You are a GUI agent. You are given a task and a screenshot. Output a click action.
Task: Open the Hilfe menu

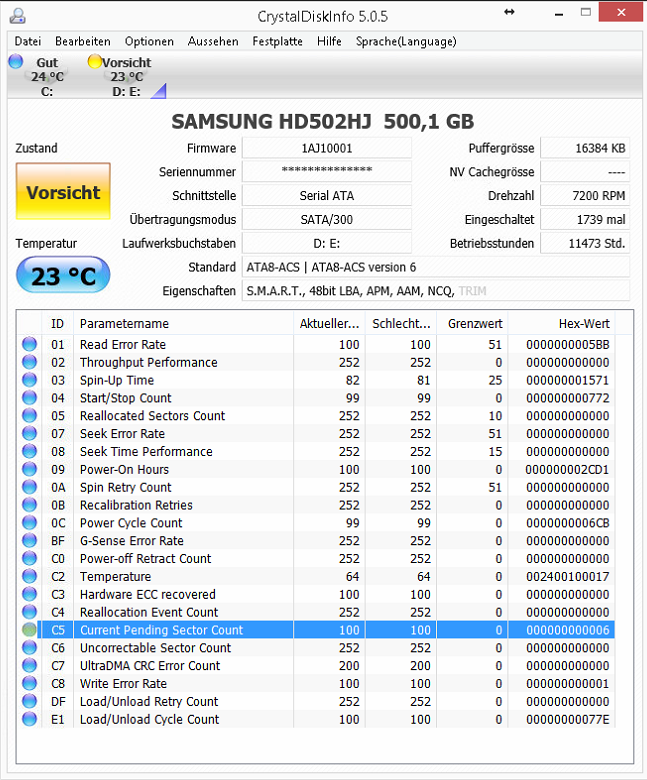[329, 41]
